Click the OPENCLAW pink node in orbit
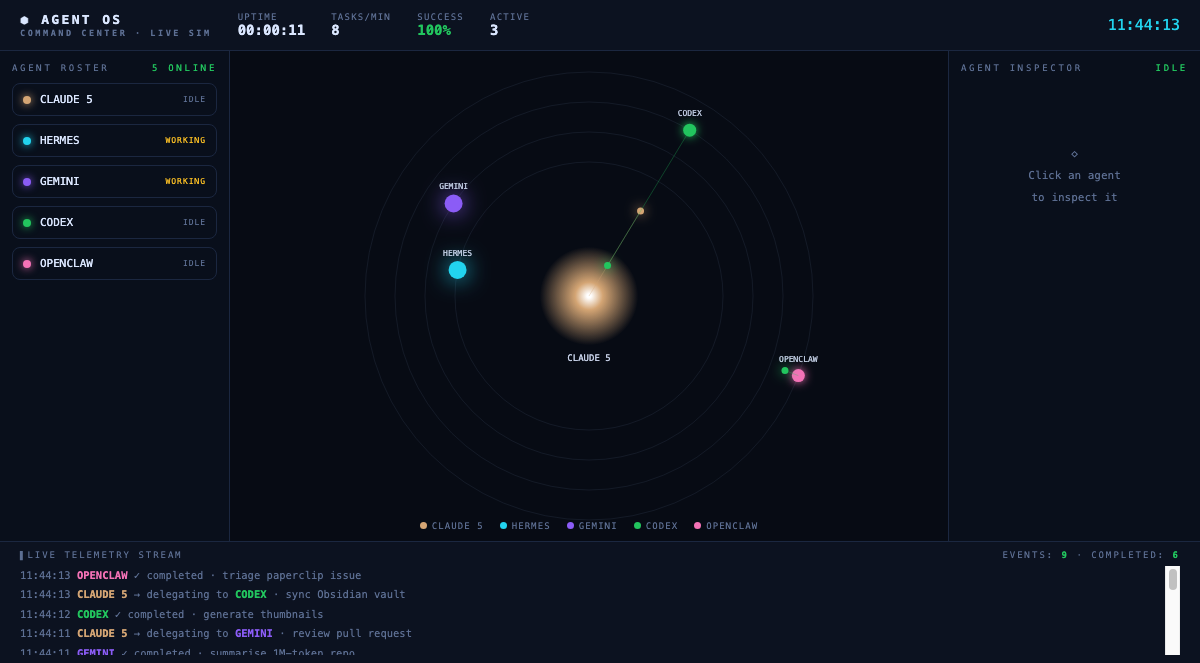 coord(798,376)
